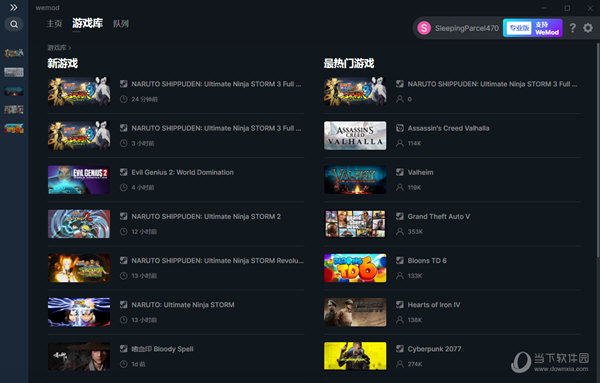
Task: Open NARUTO SHIPPUDEN: Ultimate Ninja STORM 2
Action: click(206, 217)
